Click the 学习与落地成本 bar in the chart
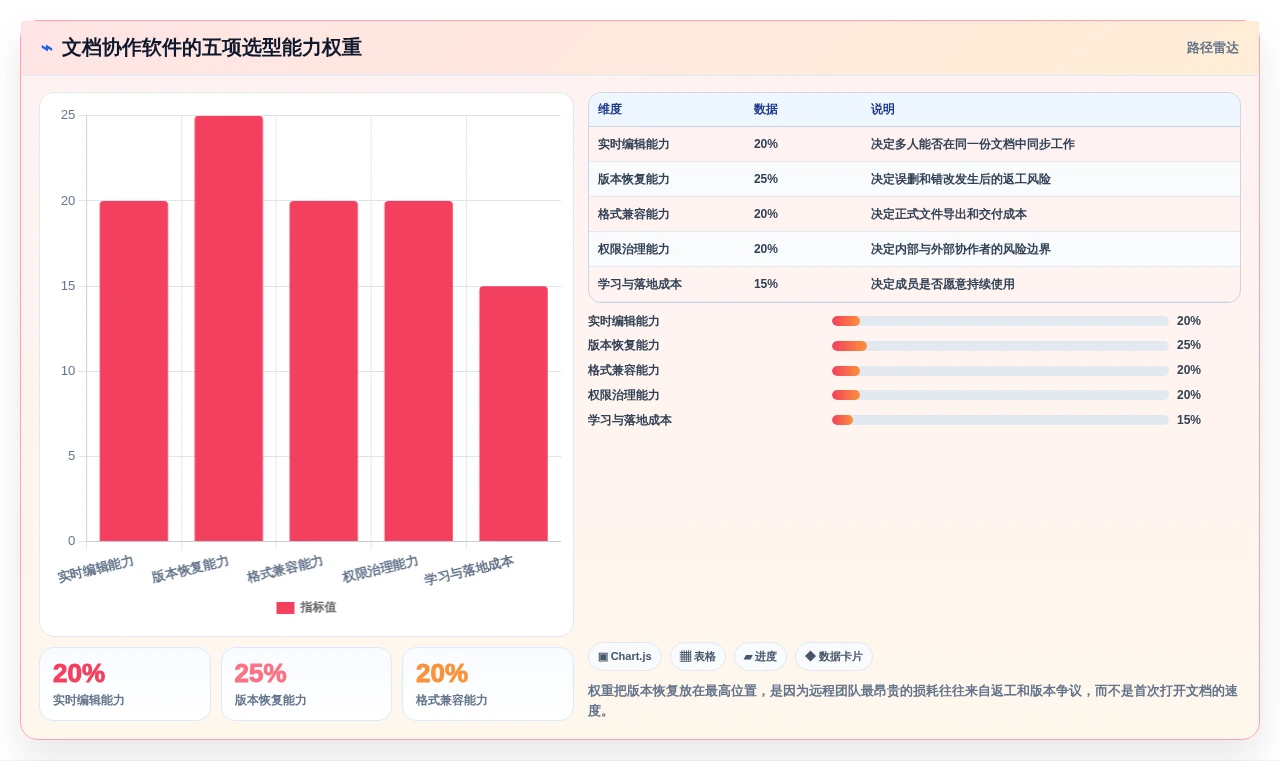Viewport: 1280px width, 761px height. click(x=514, y=414)
